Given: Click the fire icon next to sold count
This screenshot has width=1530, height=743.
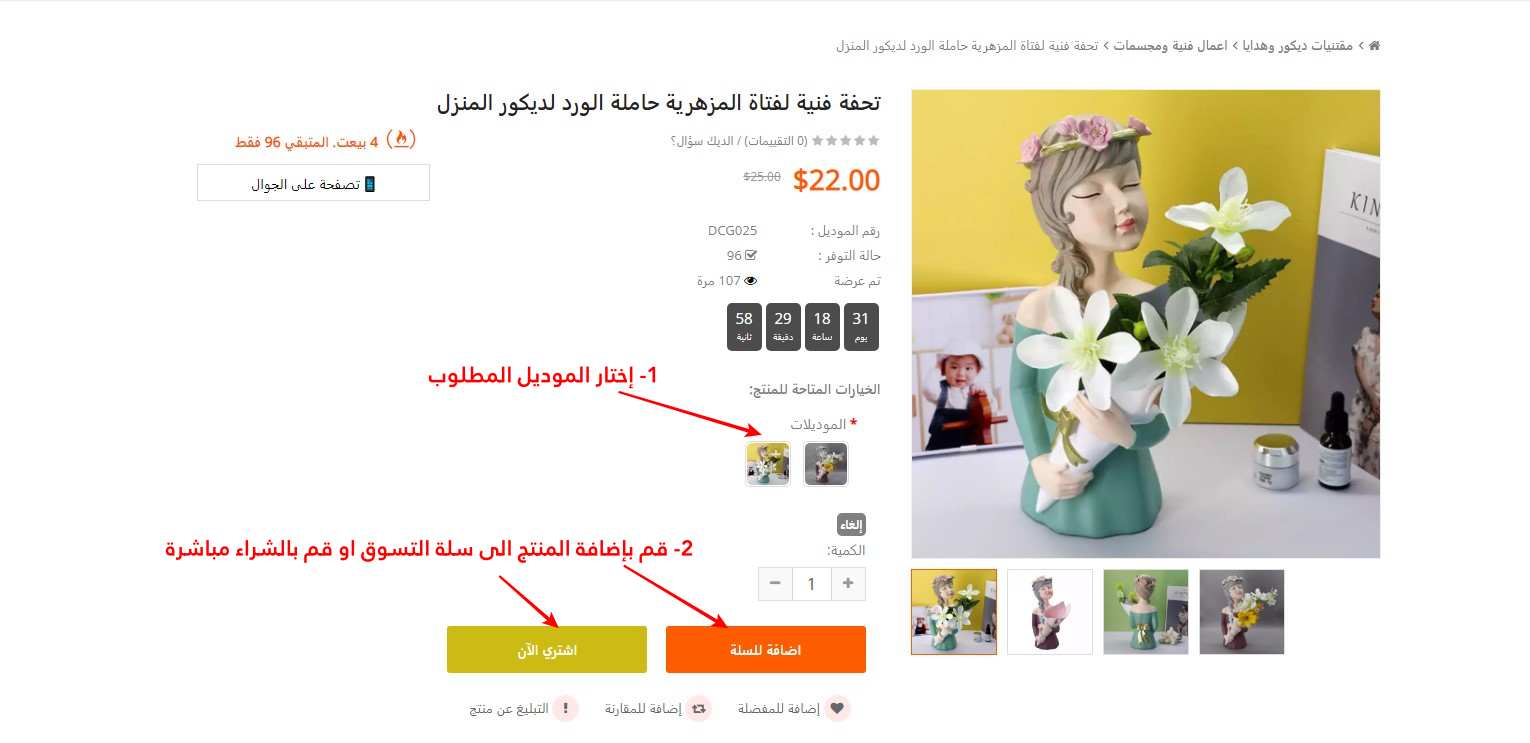Looking at the screenshot, I should 401,139.
